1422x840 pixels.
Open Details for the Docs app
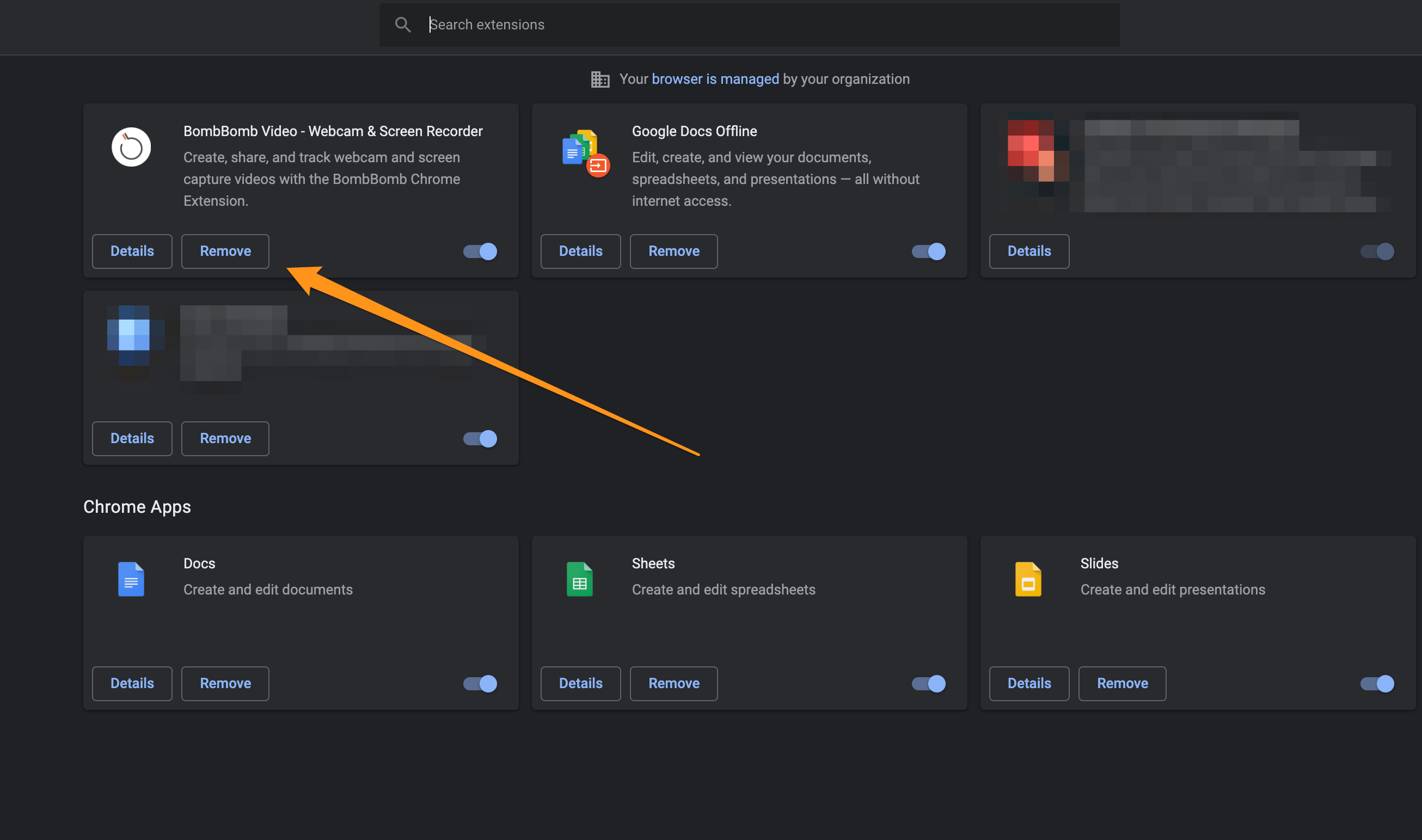coord(132,684)
